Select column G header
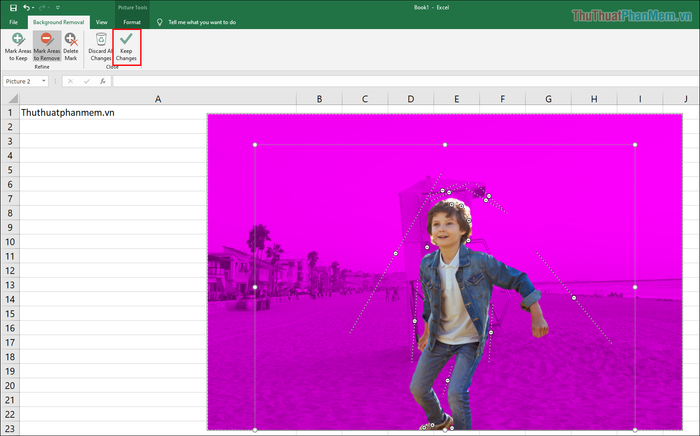 (548, 99)
